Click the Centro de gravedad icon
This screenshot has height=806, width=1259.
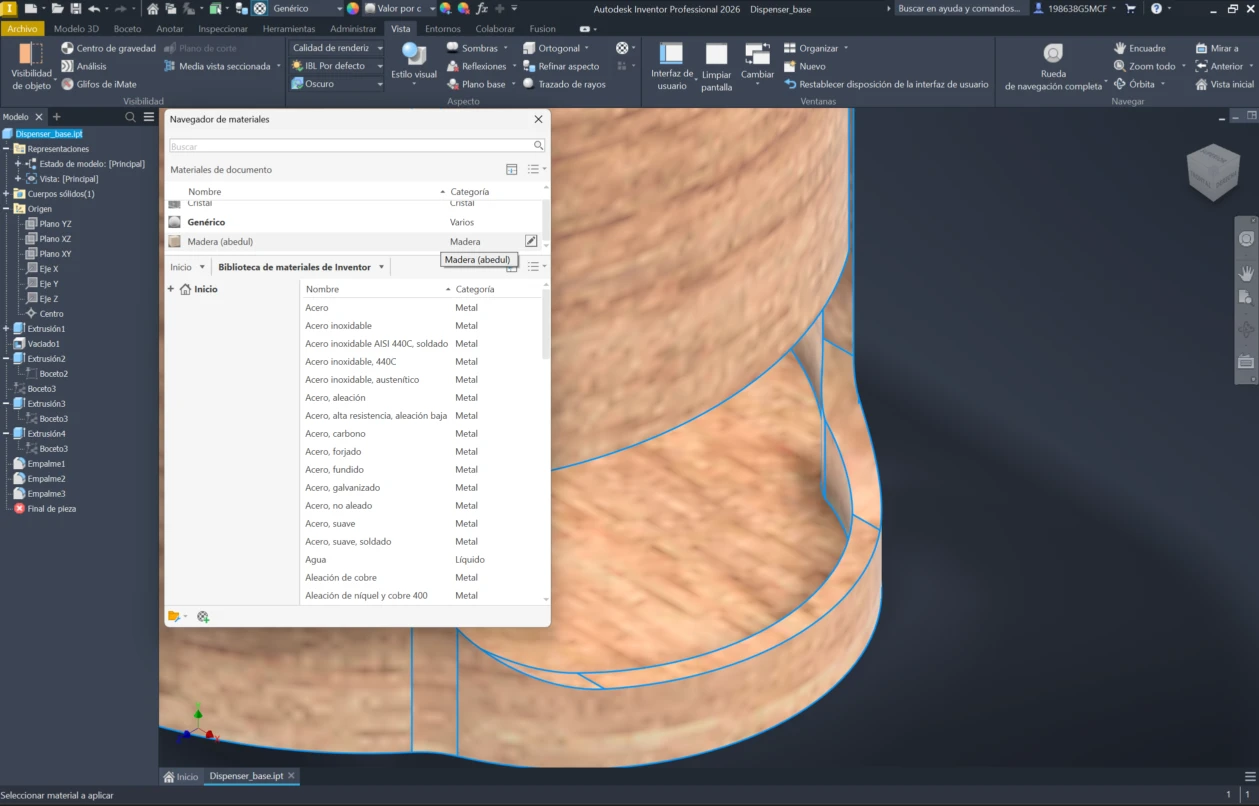[x=67, y=48]
